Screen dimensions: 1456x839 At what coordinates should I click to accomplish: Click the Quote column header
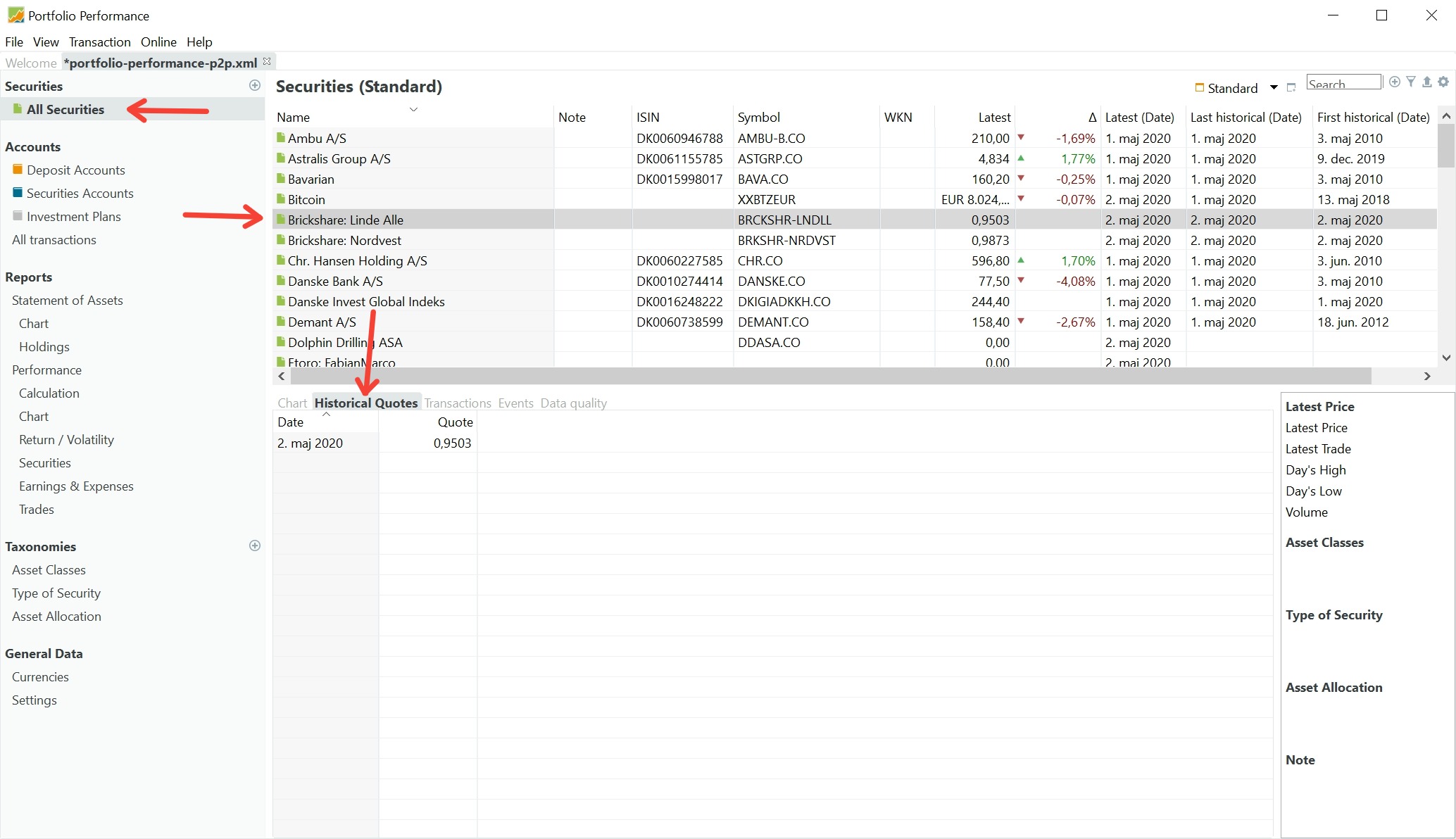428,422
